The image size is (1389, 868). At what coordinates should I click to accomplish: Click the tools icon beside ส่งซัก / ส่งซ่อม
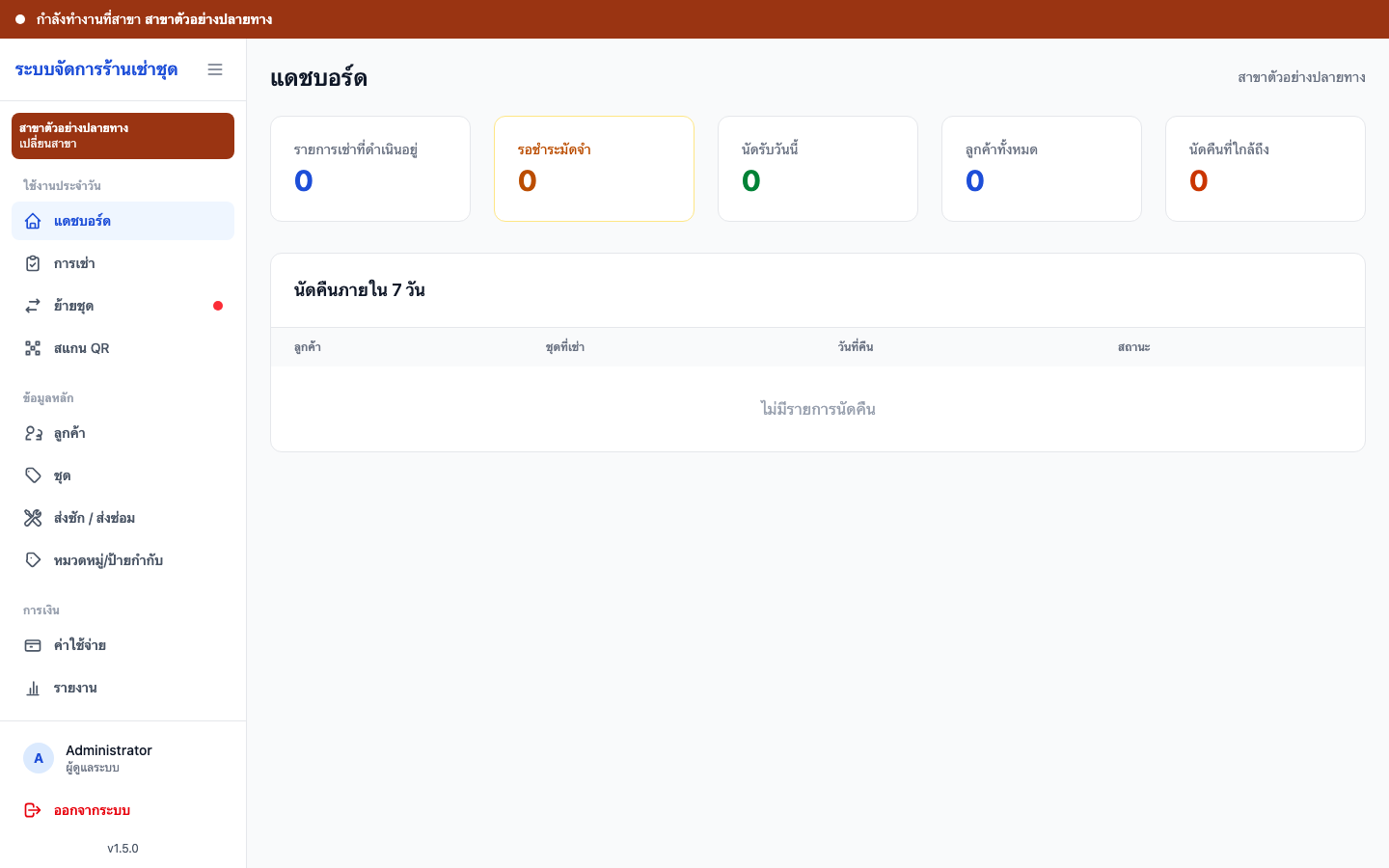click(33, 518)
